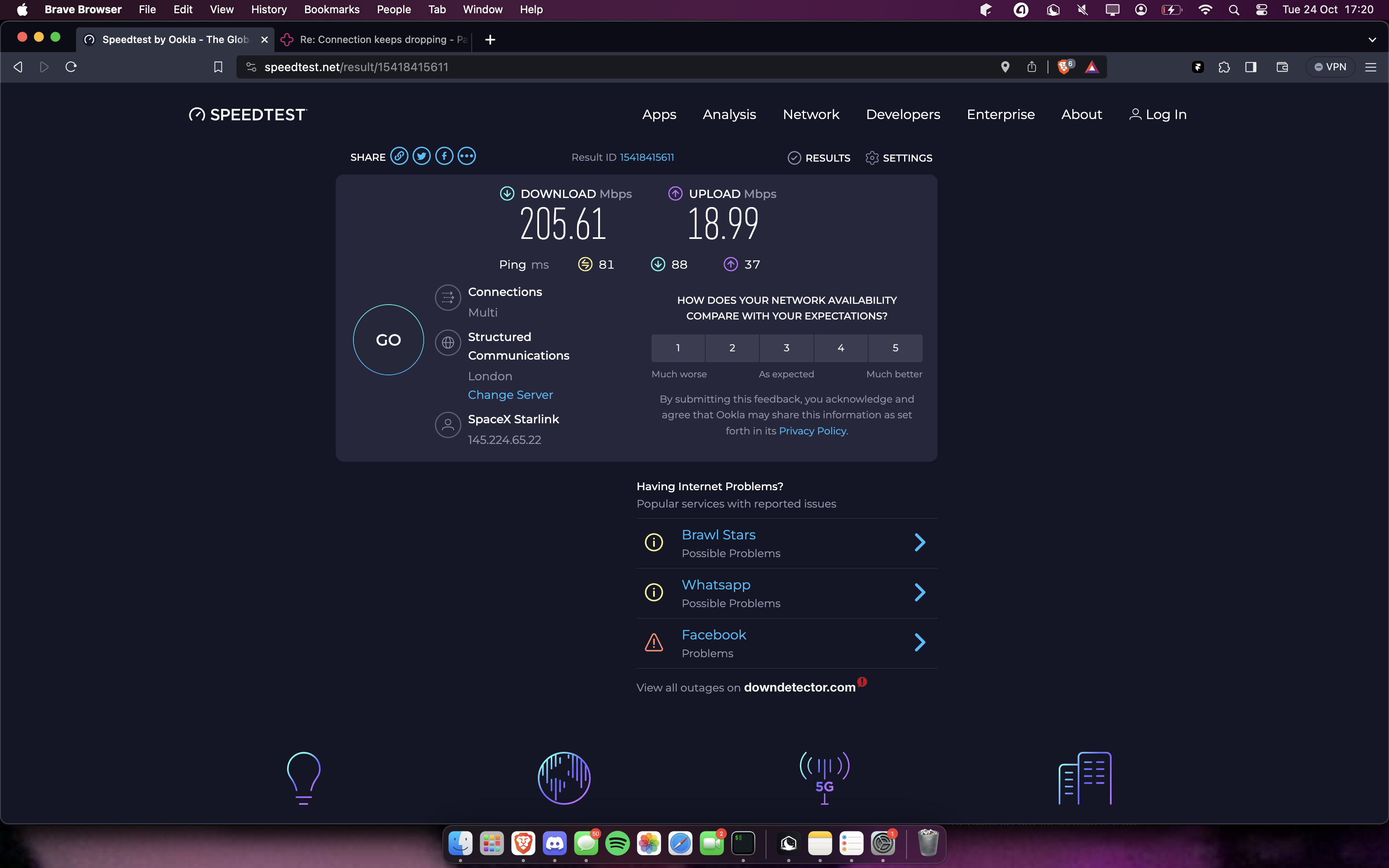
Task: Expand the Facebook problems chevron
Action: coord(919,642)
